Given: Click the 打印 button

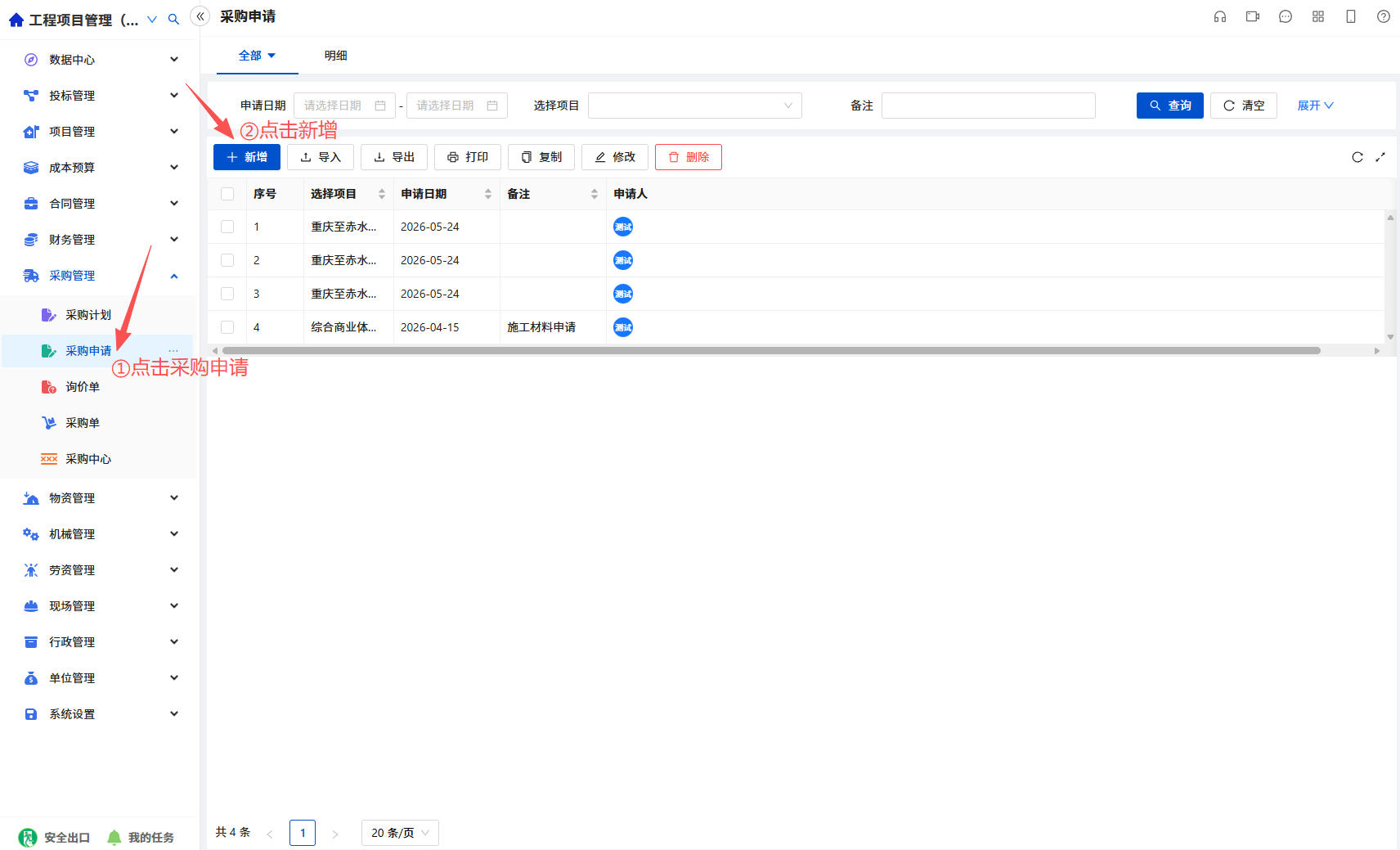Looking at the screenshot, I should tap(468, 157).
